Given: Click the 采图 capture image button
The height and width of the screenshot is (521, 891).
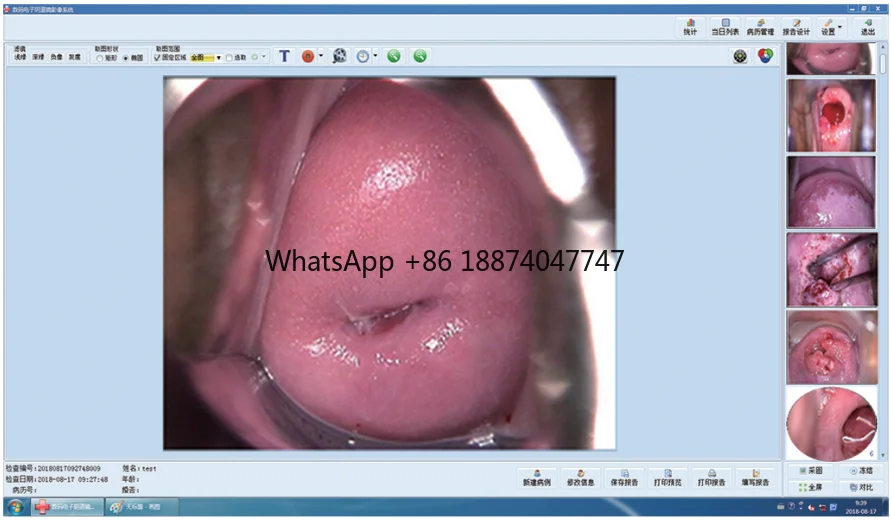Looking at the screenshot, I should [x=811, y=470].
